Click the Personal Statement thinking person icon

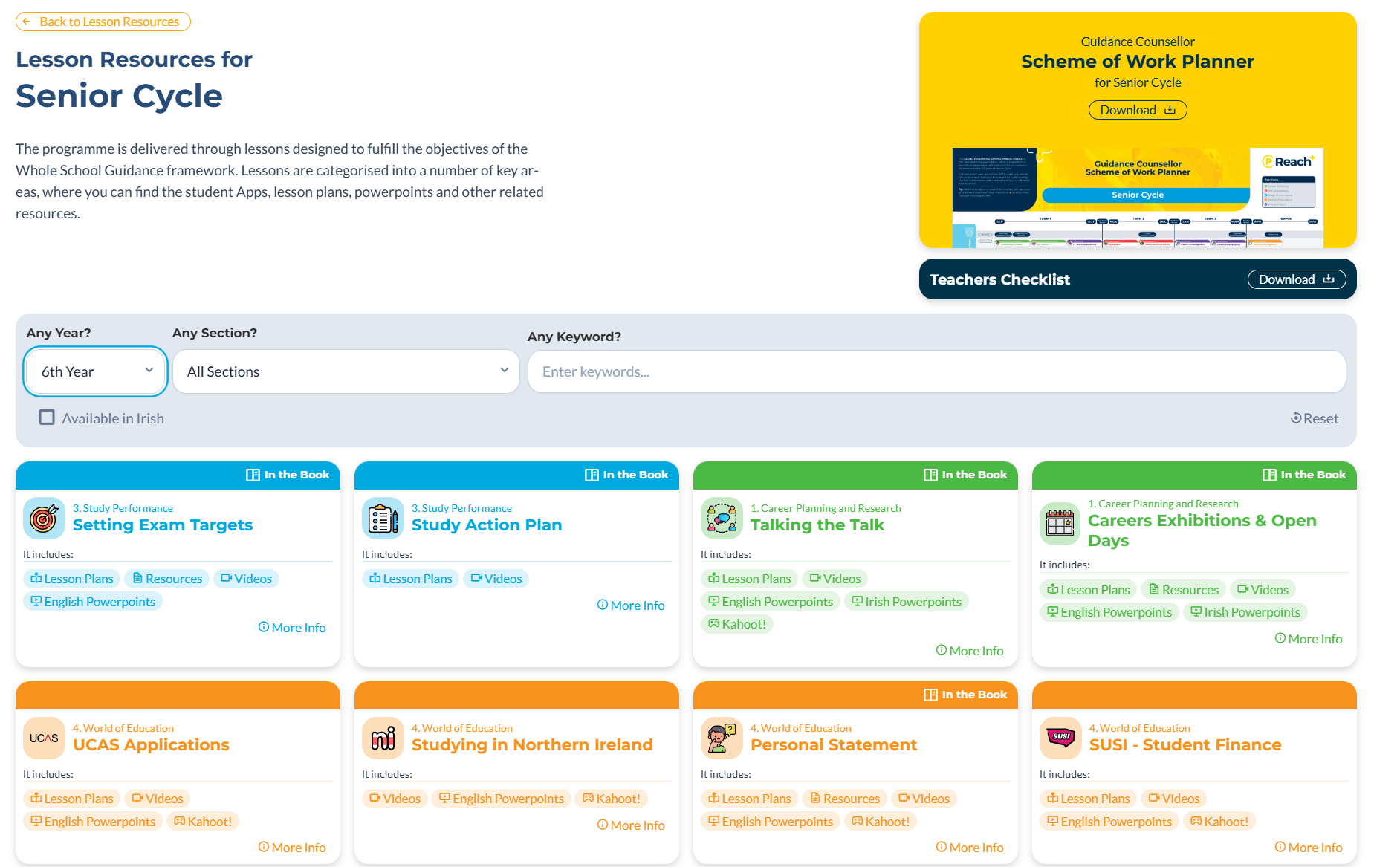coord(722,738)
